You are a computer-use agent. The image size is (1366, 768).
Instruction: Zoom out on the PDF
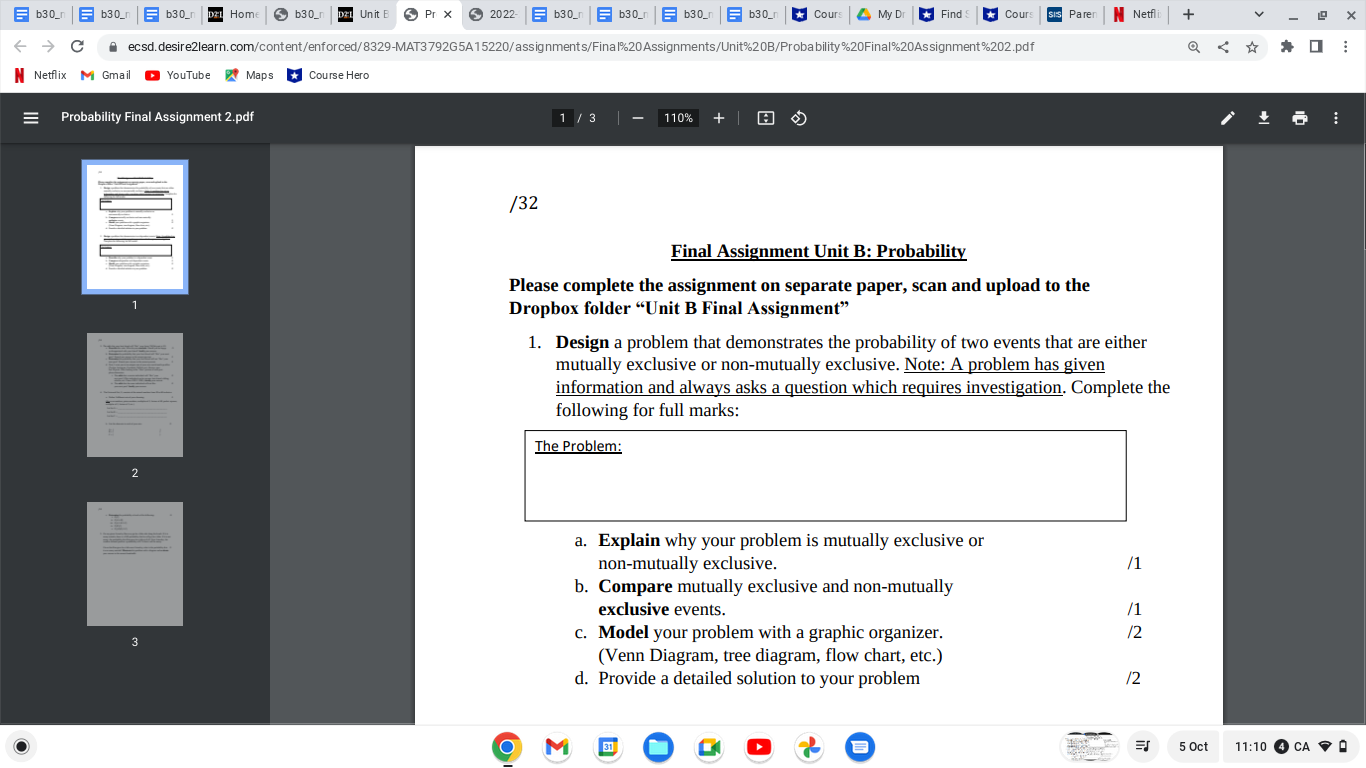[637, 117]
